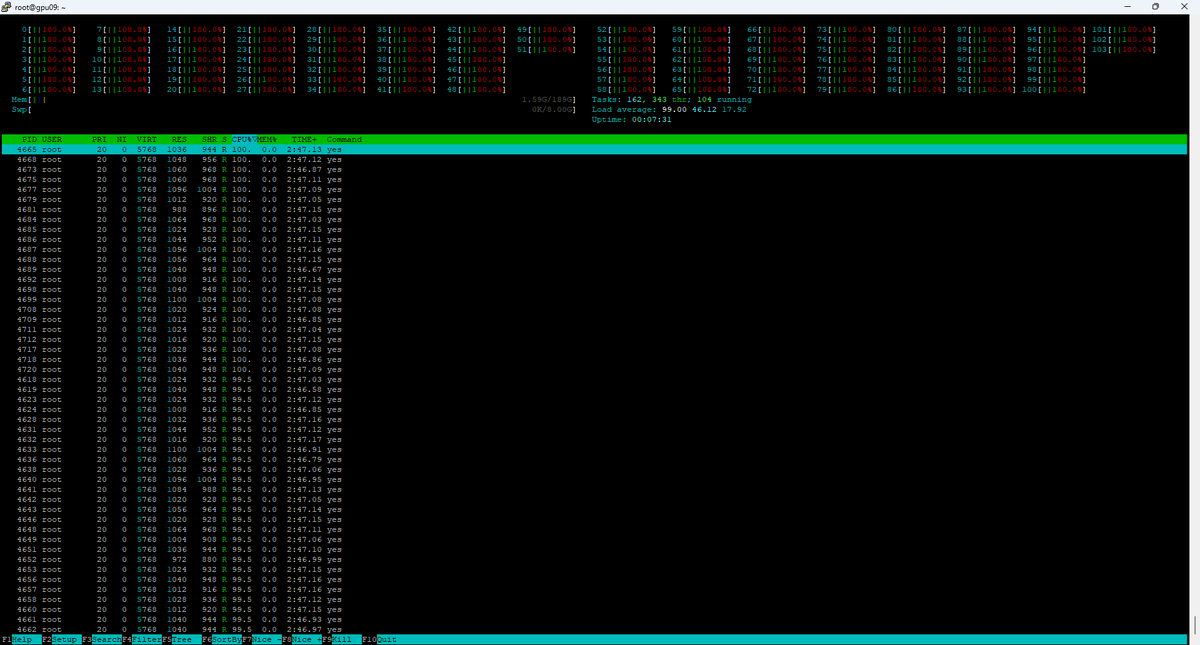Sort by the PID column header
The height and width of the screenshot is (645, 1200).
click(29, 139)
